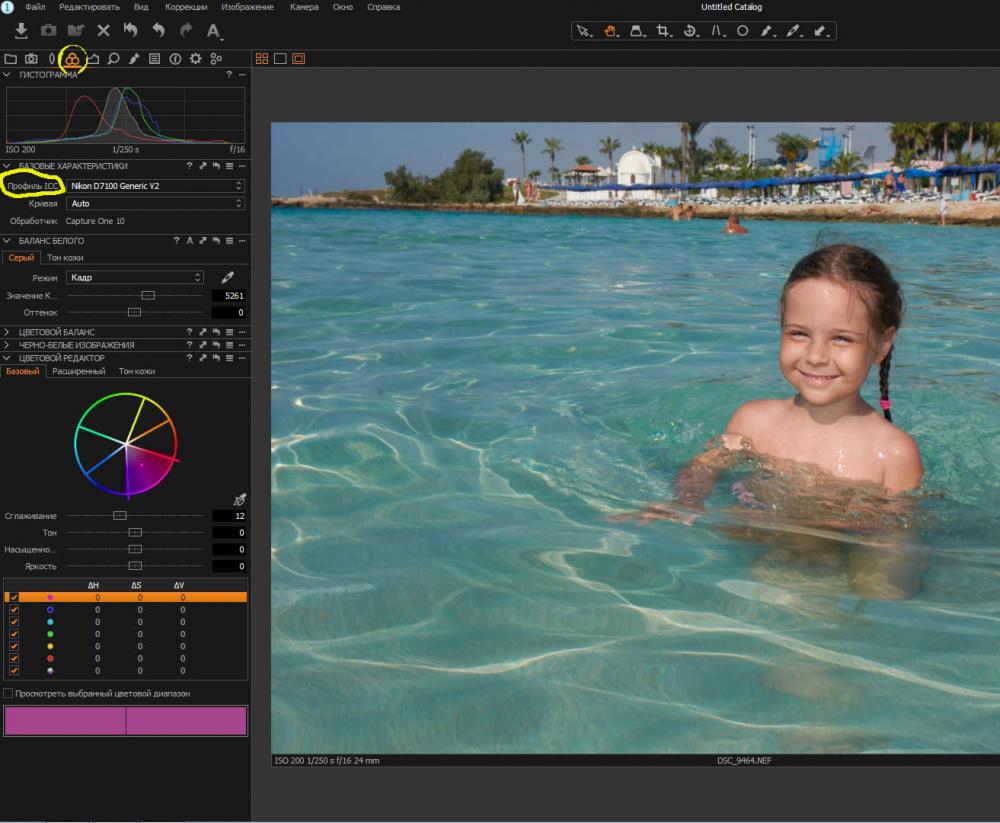The image size is (1000, 823).
Task: Click the Kelvin value field 5261
Action: 228,295
